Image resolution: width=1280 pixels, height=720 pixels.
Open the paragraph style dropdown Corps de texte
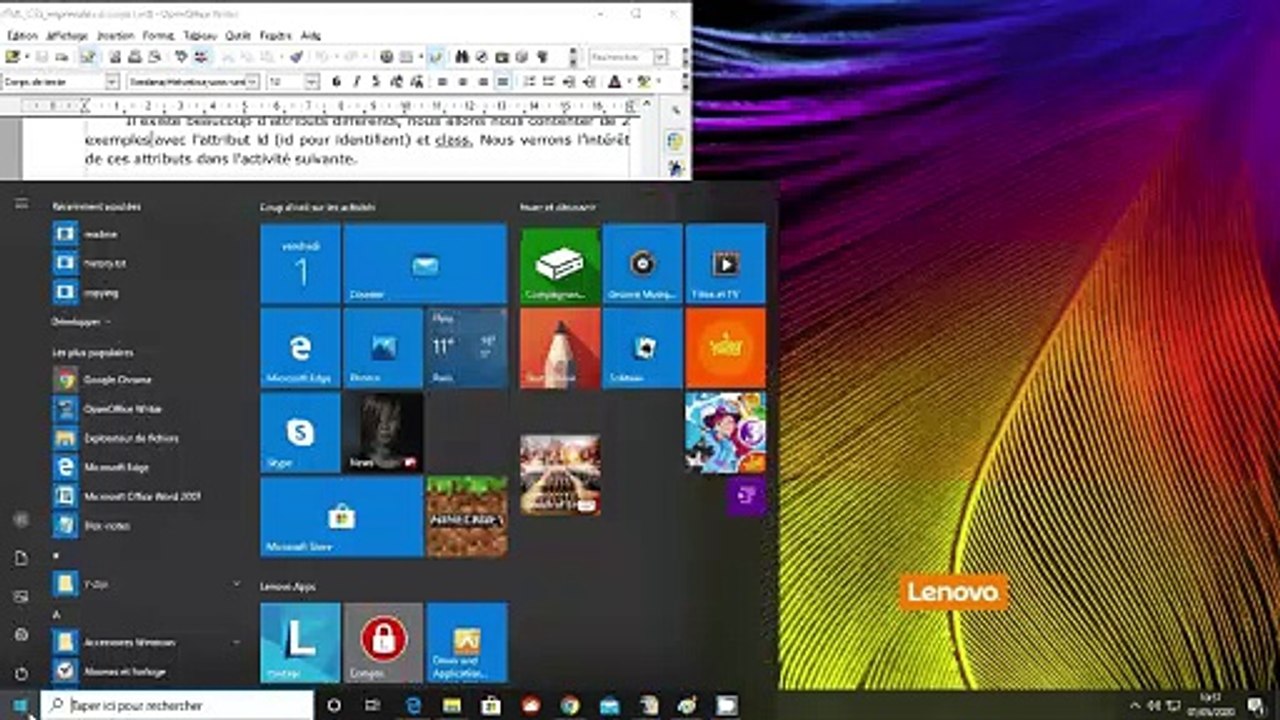[x=112, y=82]
